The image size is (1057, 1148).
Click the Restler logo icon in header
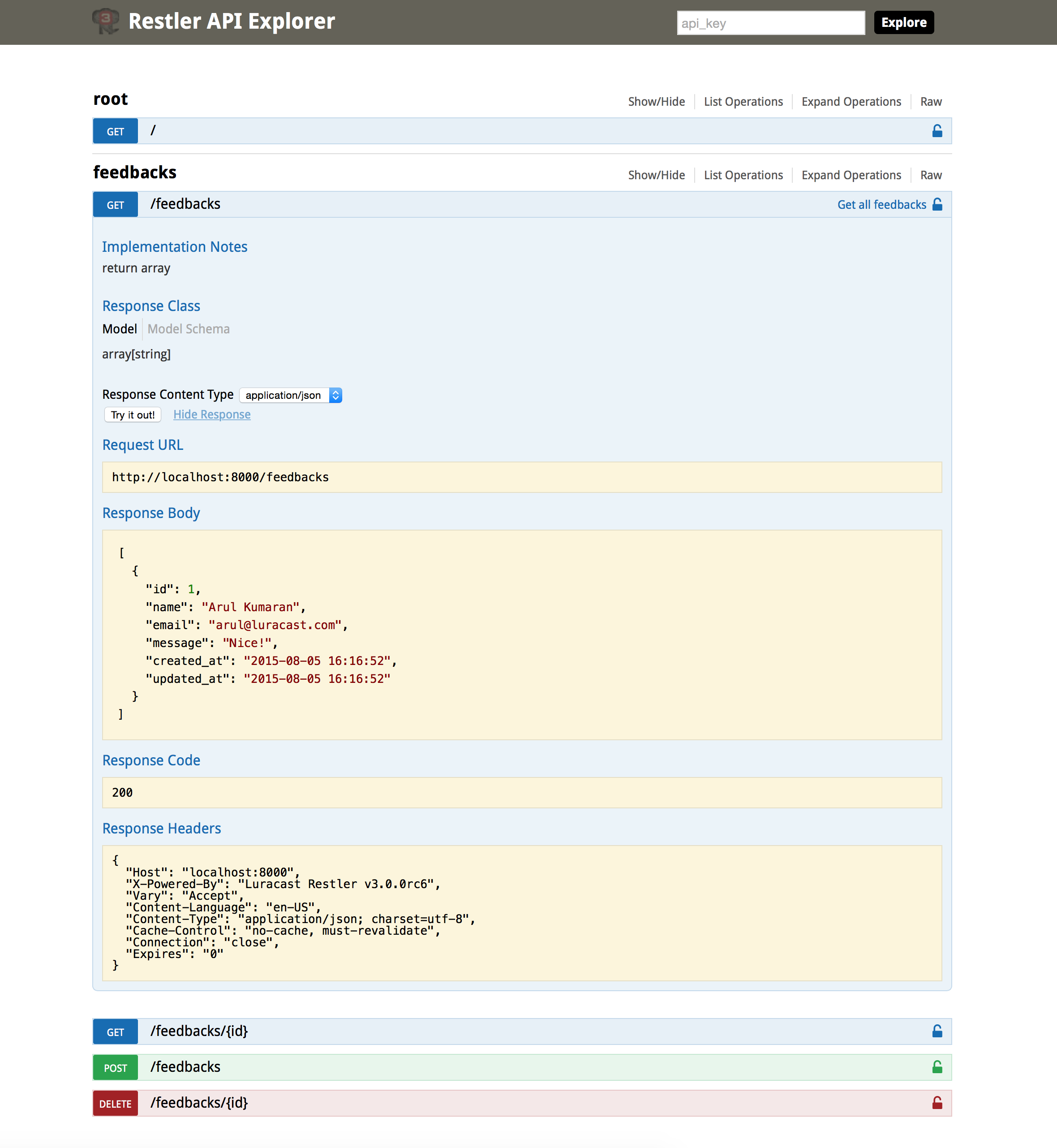point(106,22)
